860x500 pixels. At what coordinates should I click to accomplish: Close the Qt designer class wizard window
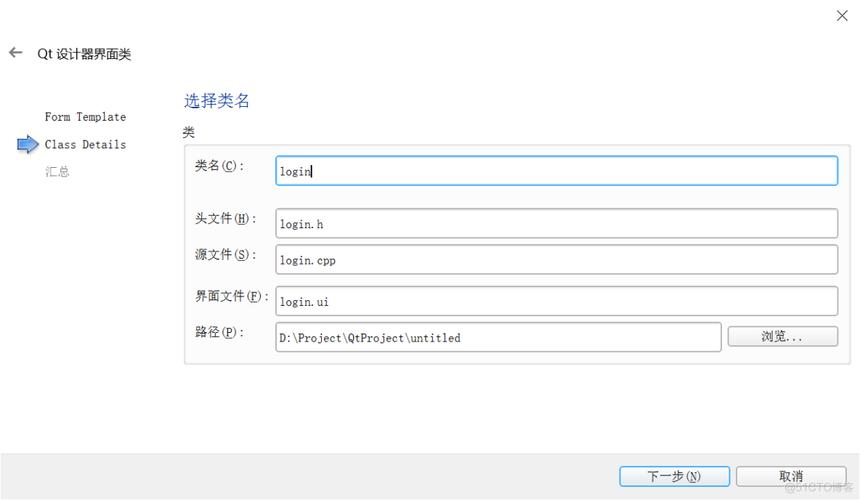tap(842, 15)
